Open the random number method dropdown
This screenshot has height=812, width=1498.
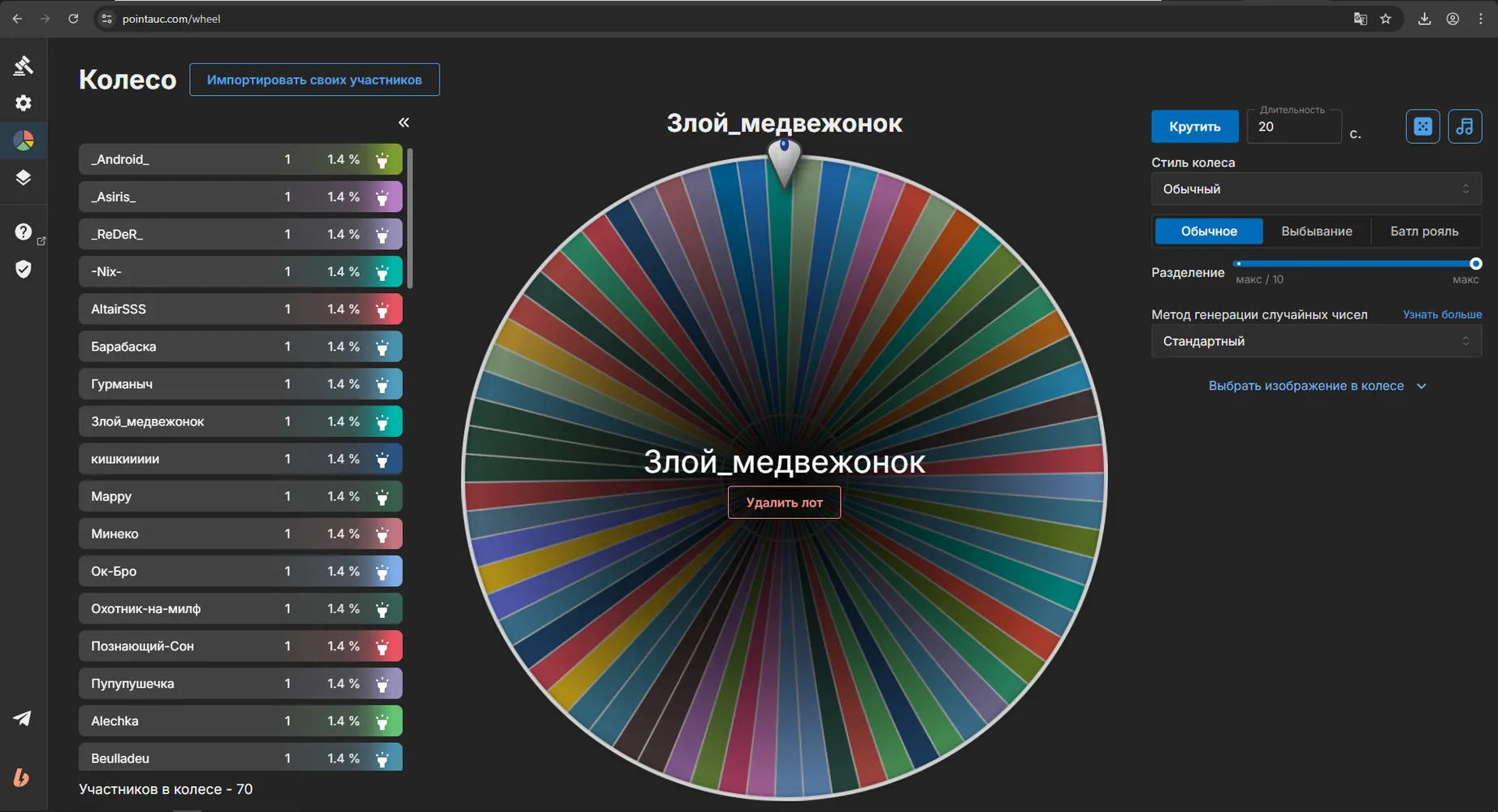1316,341
